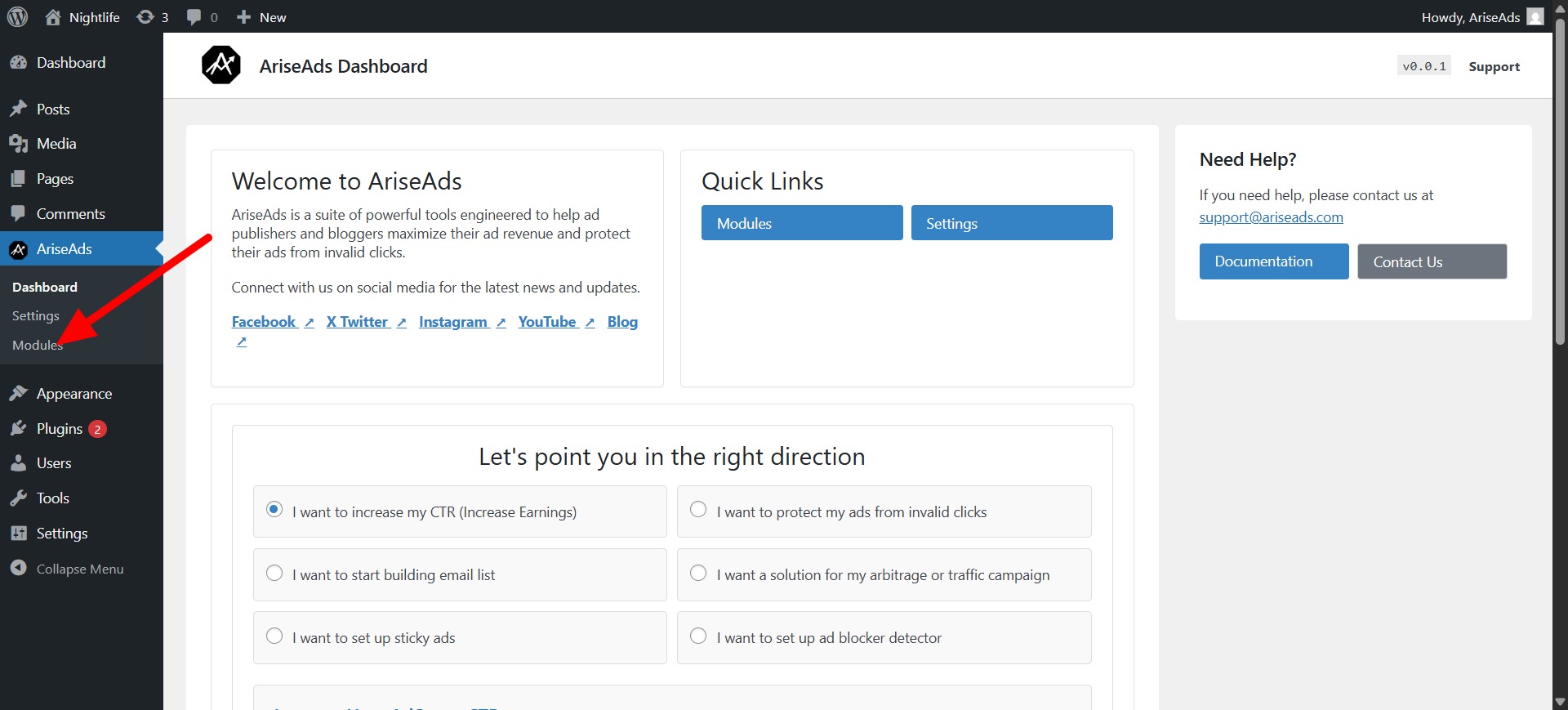
Task: Click the scrollbar down arrow
Action: (x=1560, y=702)
